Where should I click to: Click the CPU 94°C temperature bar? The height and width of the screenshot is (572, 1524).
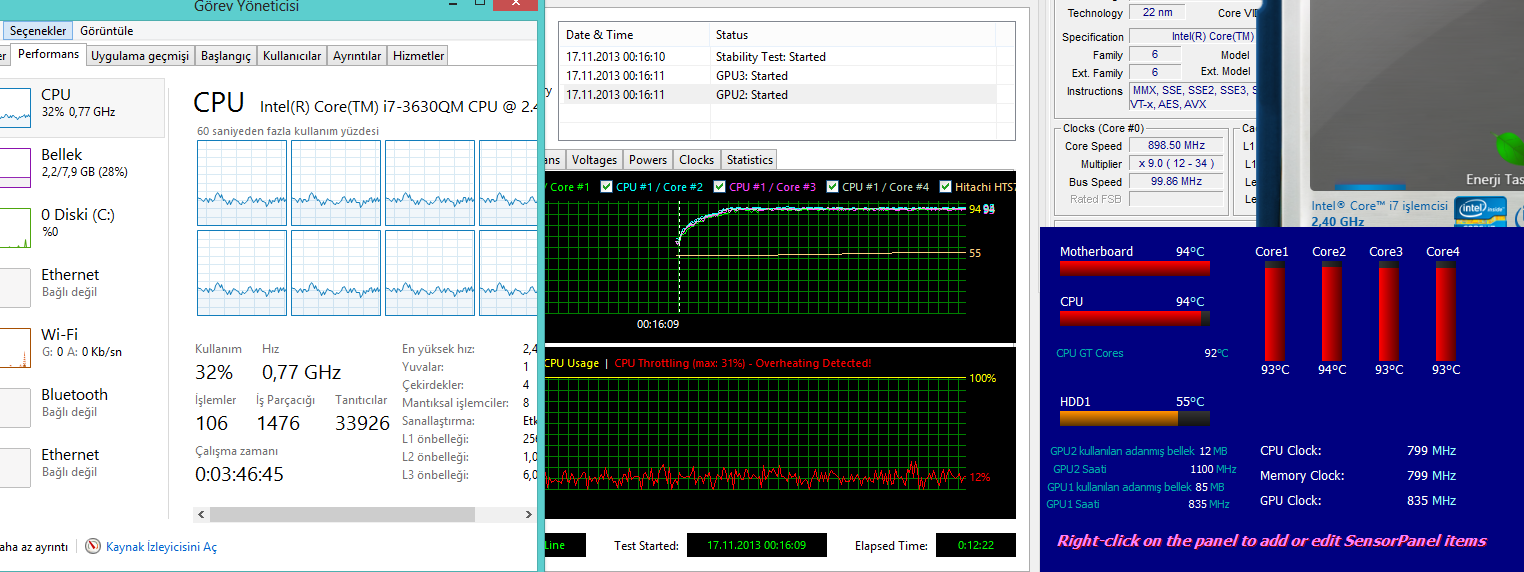click(1134, 318)
